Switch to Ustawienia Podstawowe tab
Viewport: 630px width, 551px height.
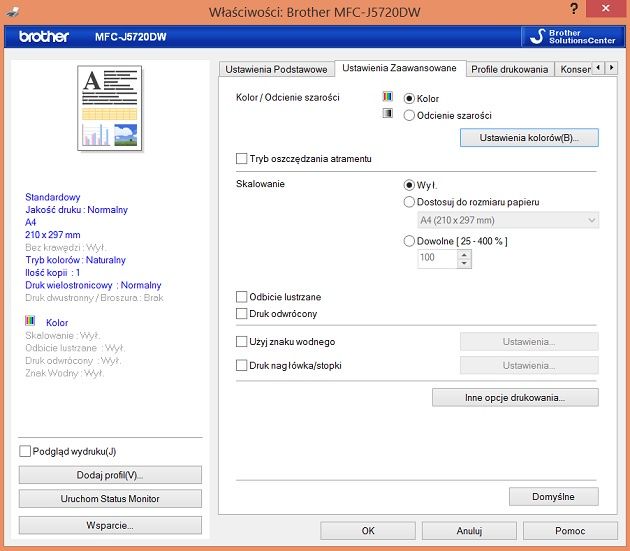coord(276,70)
